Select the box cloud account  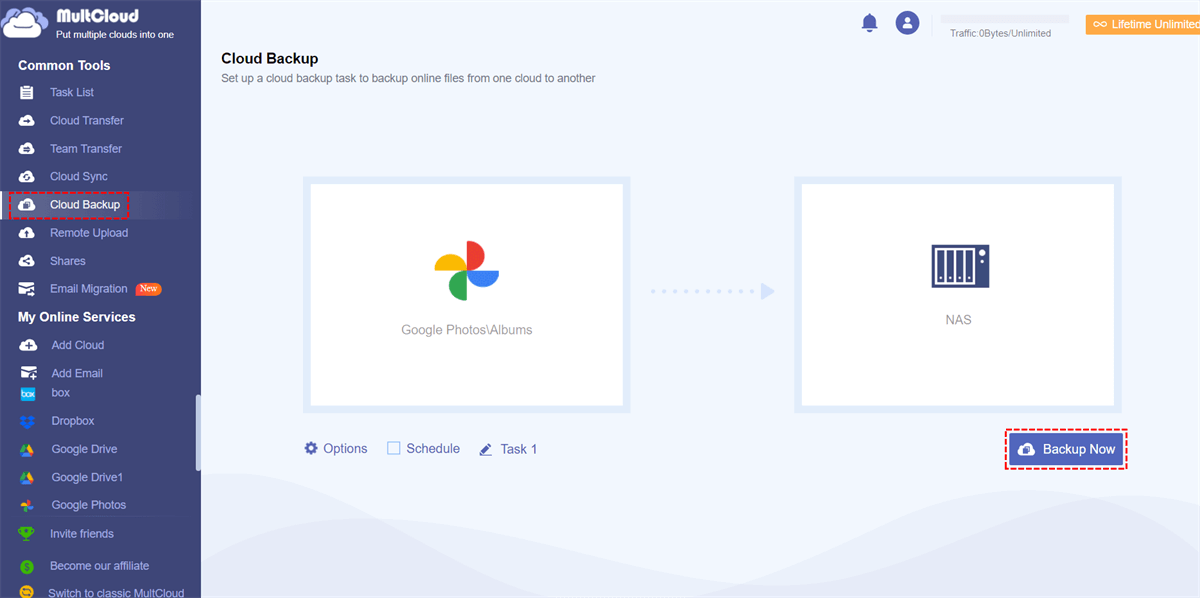tap(61, 393)
